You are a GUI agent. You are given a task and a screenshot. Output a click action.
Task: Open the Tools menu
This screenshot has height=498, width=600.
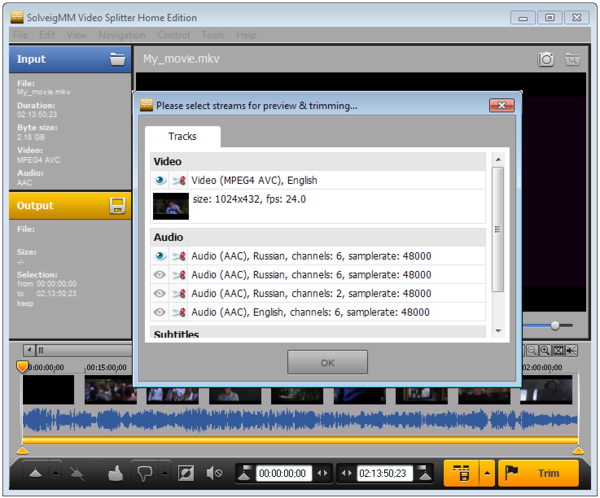213,35
